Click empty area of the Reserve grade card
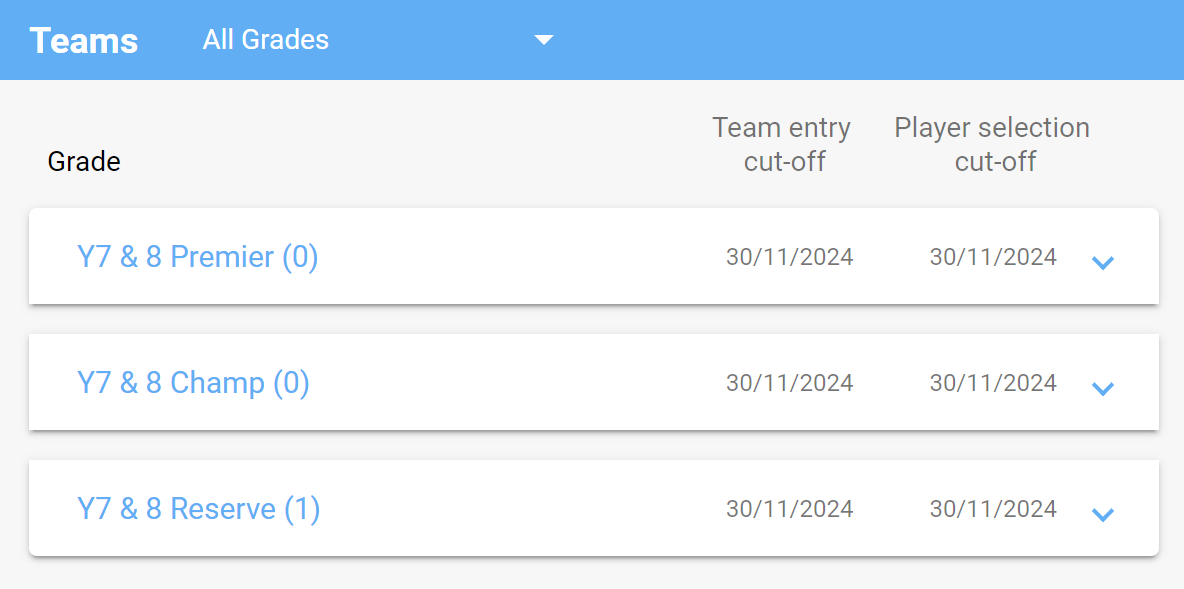 tap(513, 509)
